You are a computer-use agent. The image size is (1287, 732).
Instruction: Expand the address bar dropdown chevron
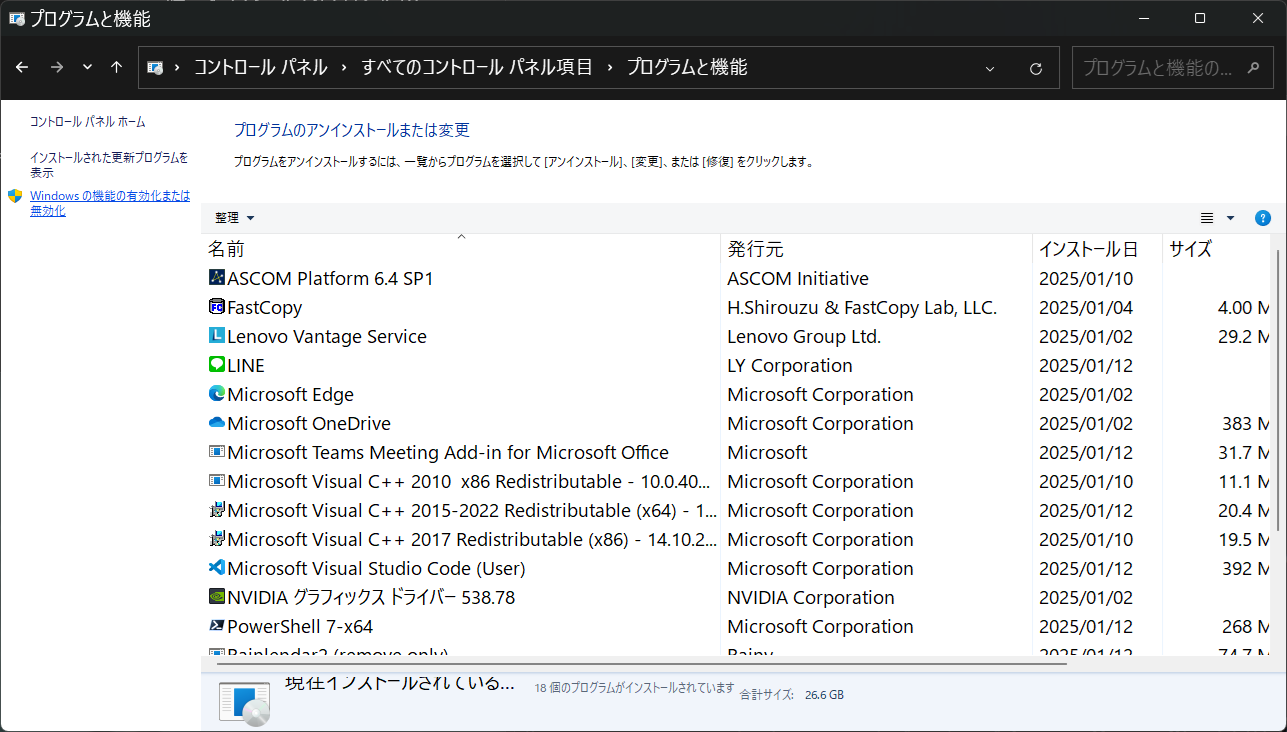[989, 67]
